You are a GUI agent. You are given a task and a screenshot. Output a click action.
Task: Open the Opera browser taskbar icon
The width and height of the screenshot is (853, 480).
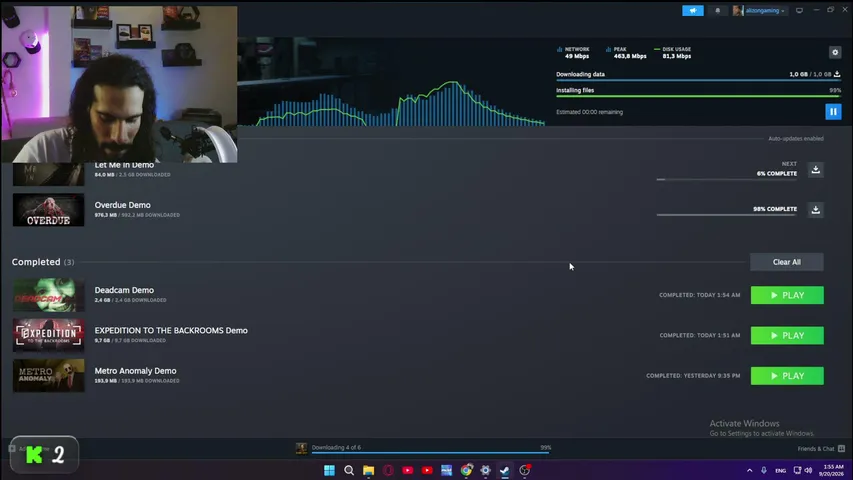[x=388, y=470]
